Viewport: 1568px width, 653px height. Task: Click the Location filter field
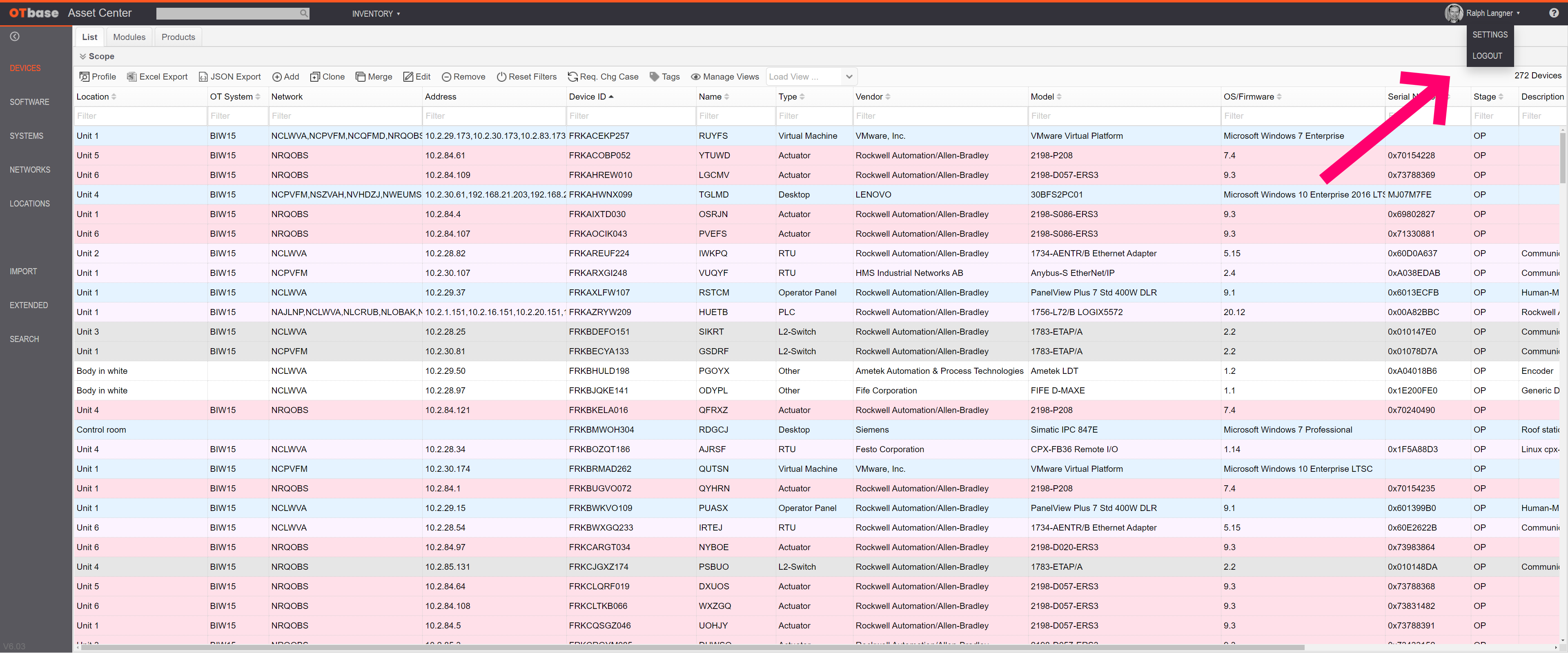point(140,115)
